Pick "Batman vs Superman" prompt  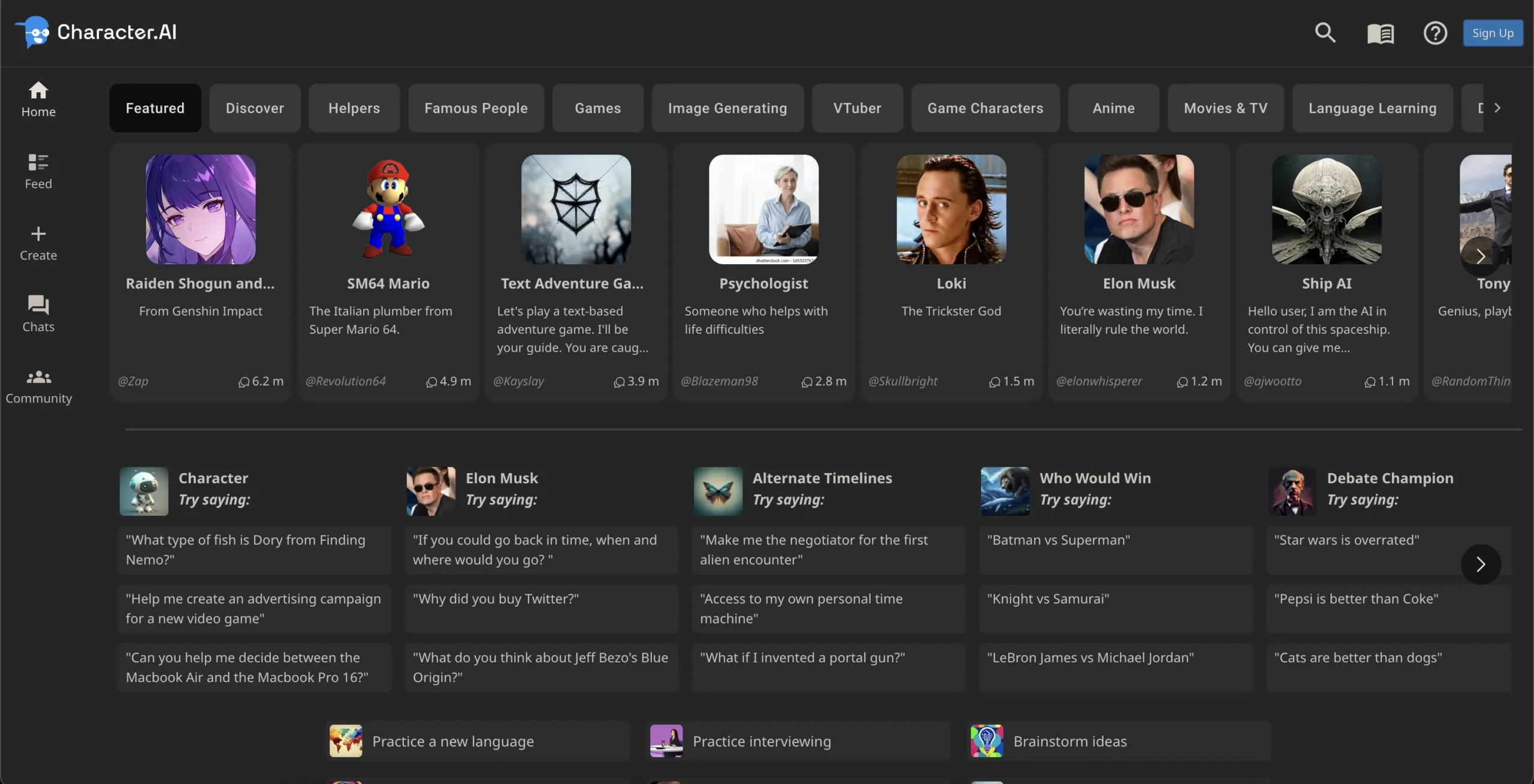click(x=1116, y=550)
